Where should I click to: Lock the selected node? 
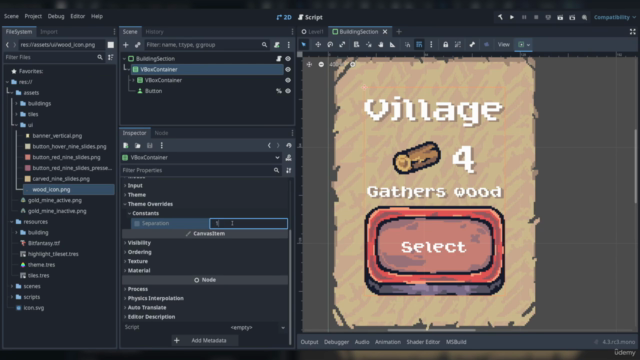tap(446, 44)
